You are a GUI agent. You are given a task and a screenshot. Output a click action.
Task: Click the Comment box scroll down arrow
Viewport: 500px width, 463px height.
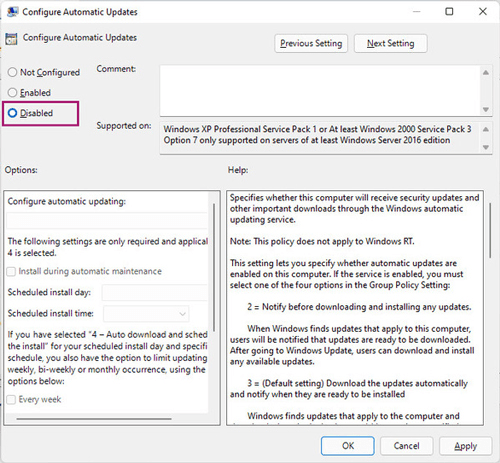click(x=486, y=109)
